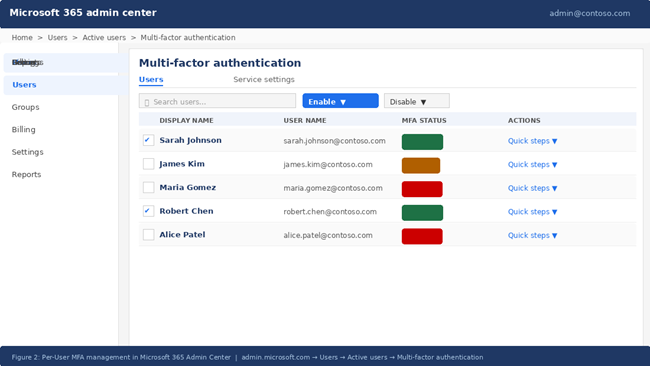
Task: Expand Quick steps for Robert Chen
Action: click(x=532, y=212)
